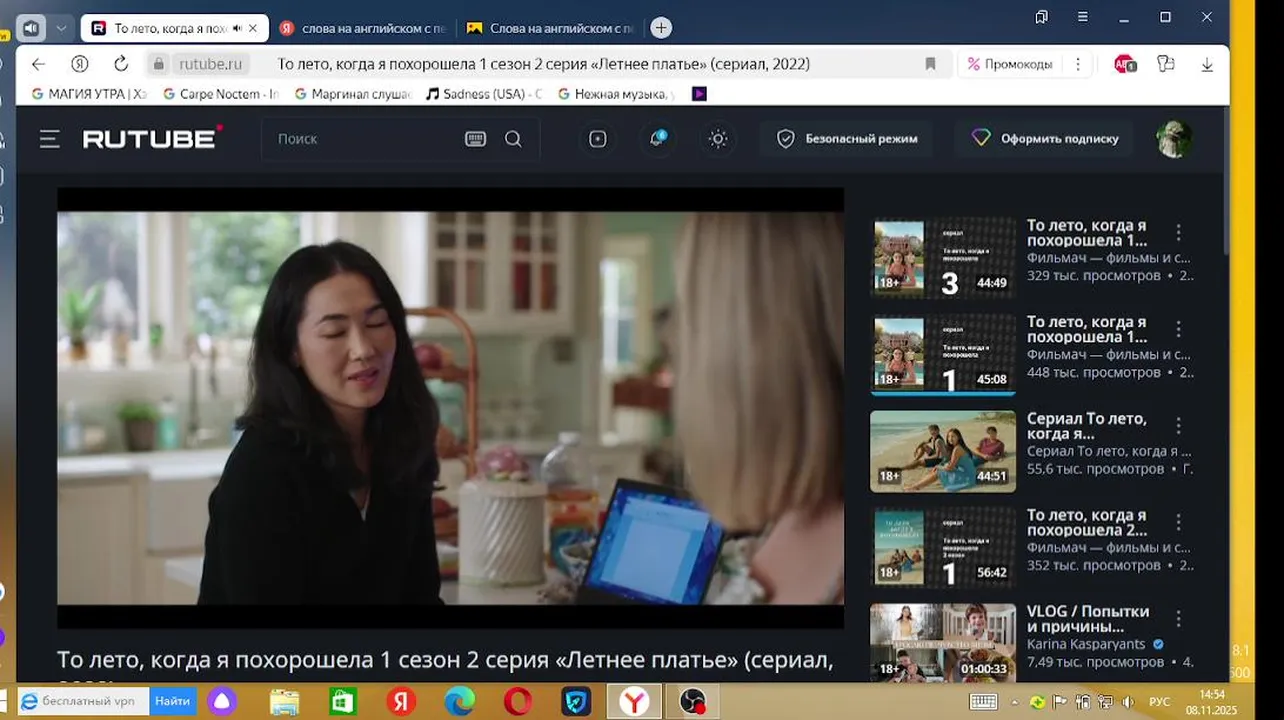Open the purple play-icon bookmark
The height and width of the screenshot is (720, 1284).
[x=699, y=93]
